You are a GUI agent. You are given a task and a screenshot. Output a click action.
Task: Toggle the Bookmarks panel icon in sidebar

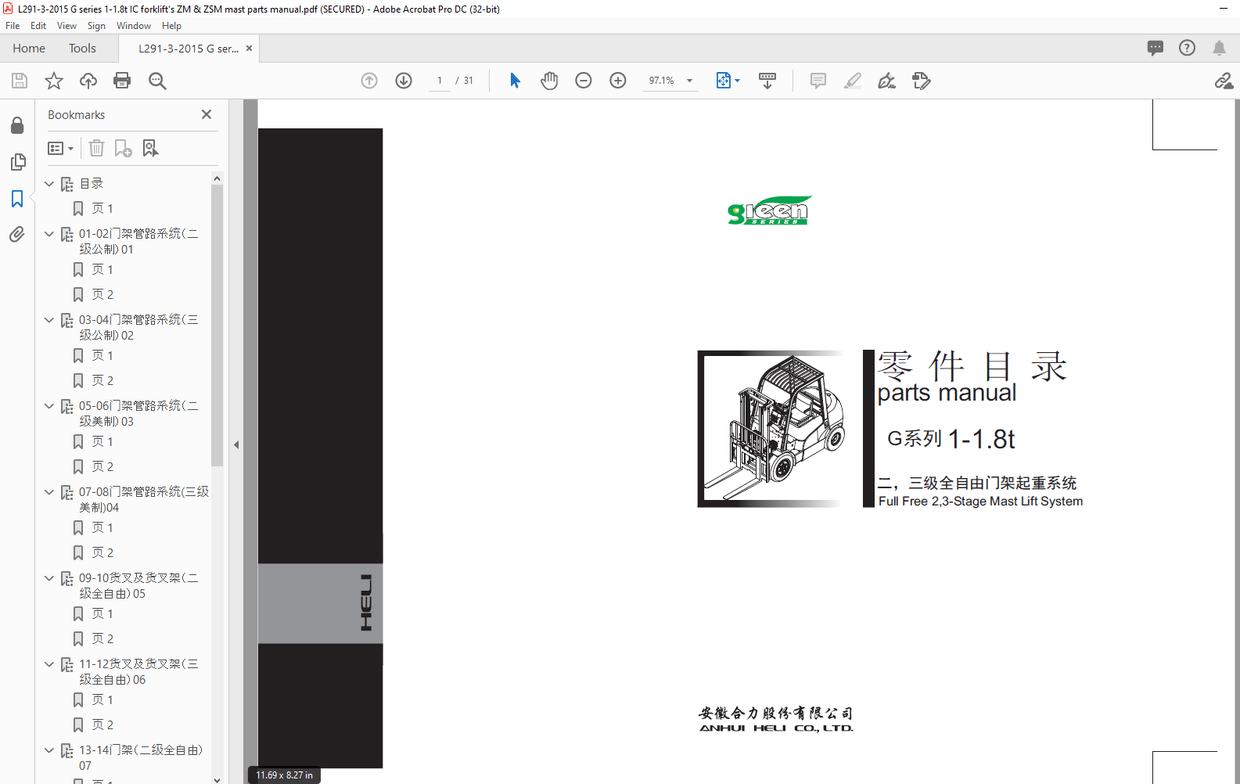pyautogui.click(x=17, y=199)
